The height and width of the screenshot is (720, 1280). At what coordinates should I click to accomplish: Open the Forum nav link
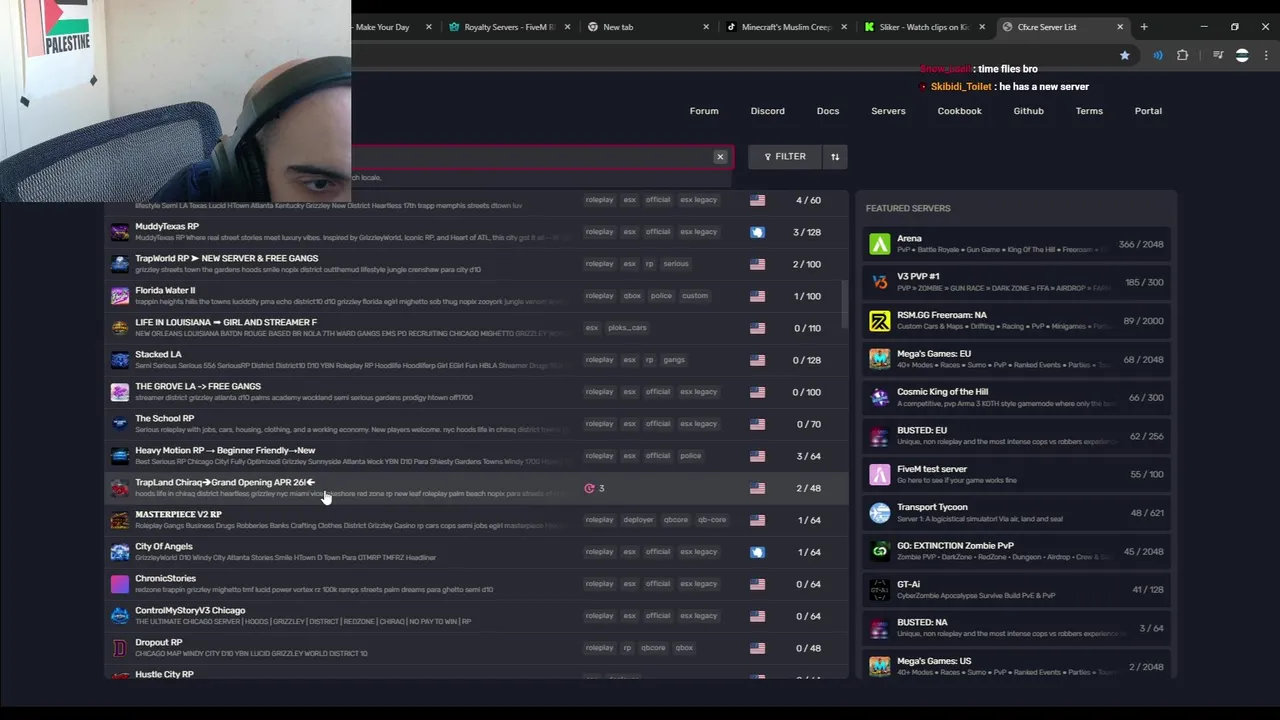tap(704, 111)
